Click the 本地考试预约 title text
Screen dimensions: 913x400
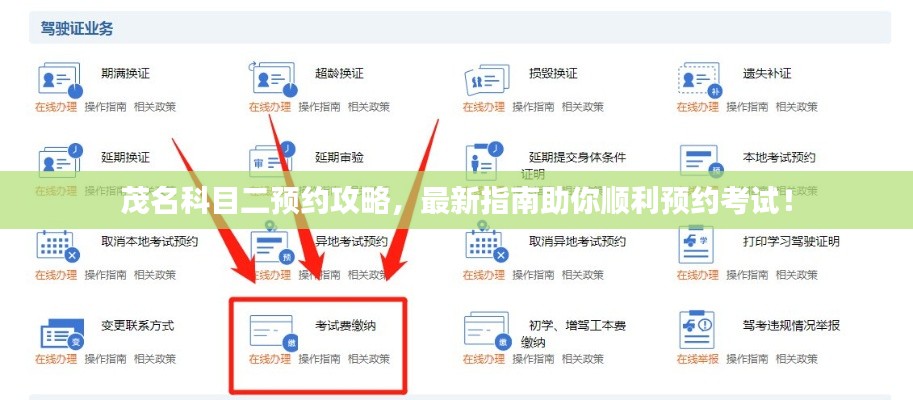click(x=778, y=157)
